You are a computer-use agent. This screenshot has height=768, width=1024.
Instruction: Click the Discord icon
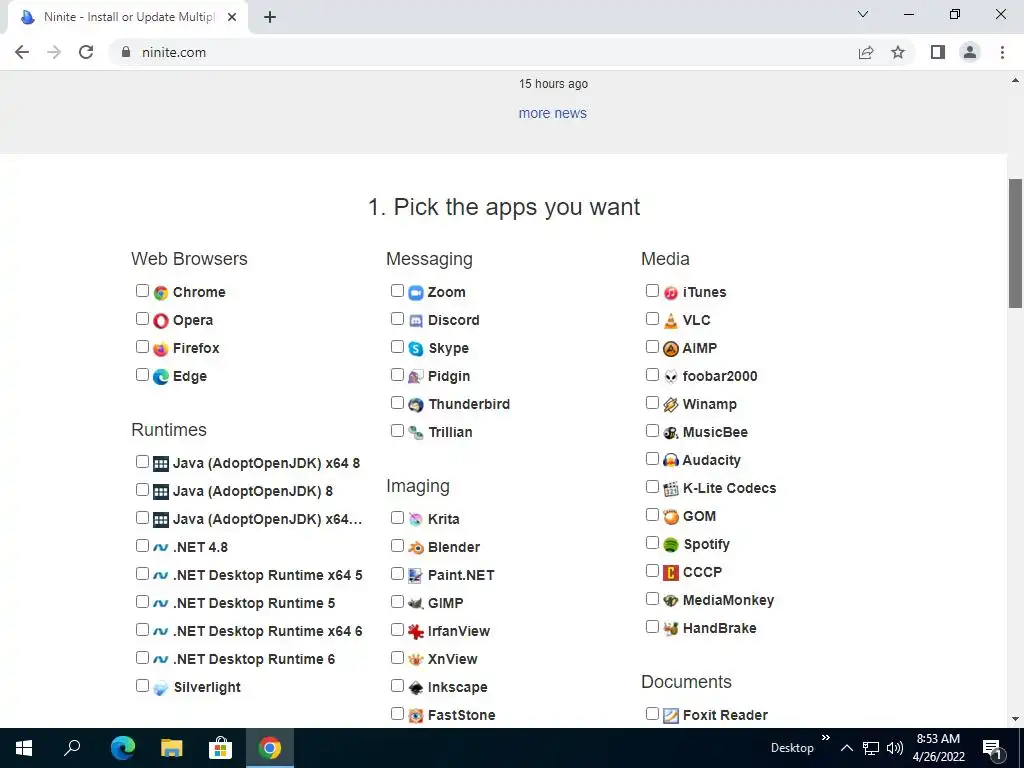coord(416,321)
